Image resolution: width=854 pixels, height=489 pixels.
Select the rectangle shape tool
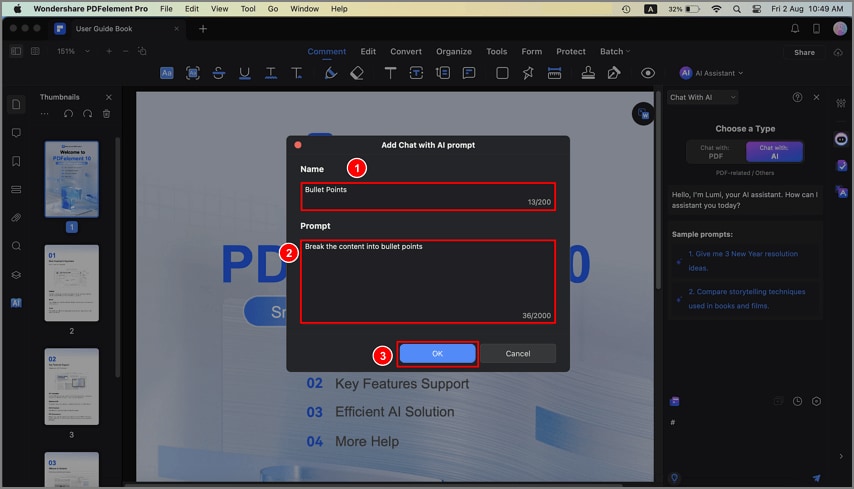502,73
